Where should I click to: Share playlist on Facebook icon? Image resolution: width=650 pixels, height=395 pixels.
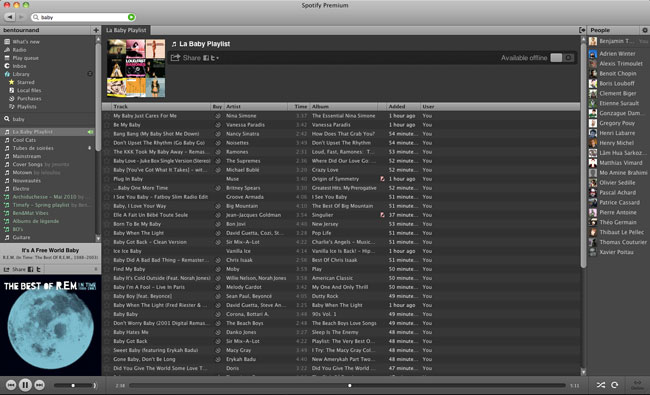[x=206, y=58]
